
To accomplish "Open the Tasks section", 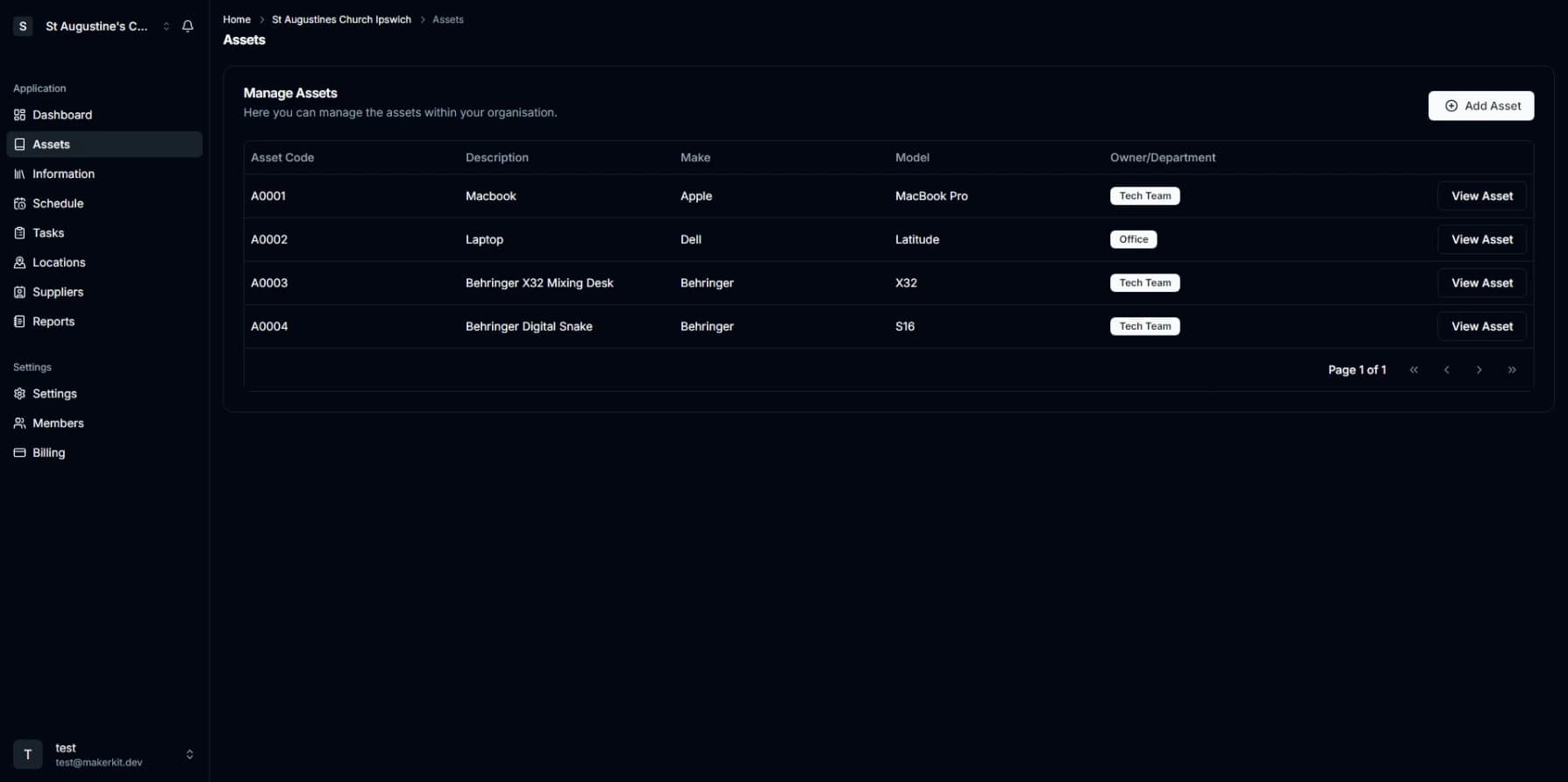I will coord(104,233).
